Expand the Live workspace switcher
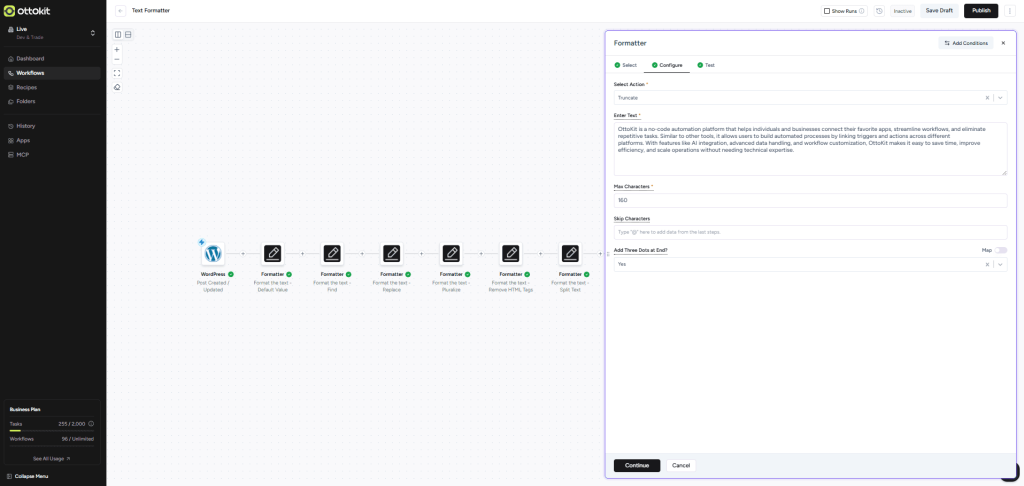The height and width of the screenshot is (486, 1024). 93,33
